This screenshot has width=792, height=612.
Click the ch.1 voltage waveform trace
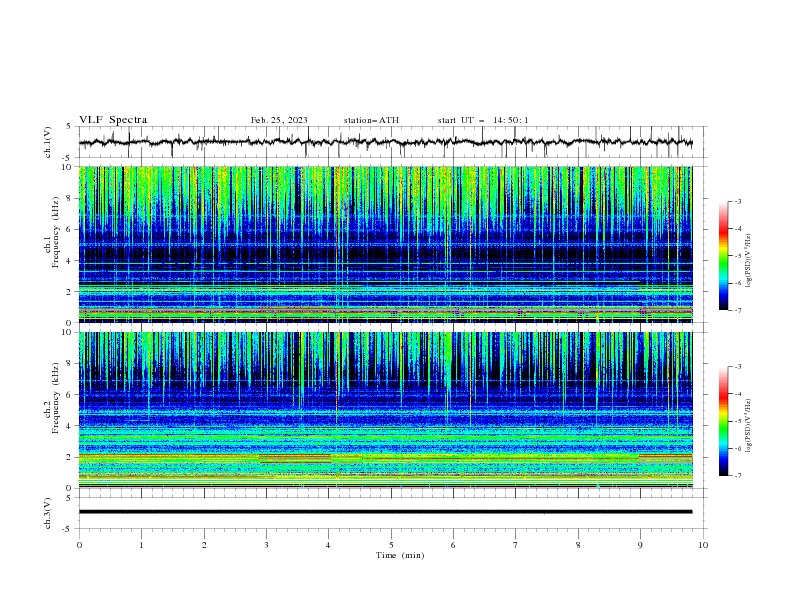tap(385, 142)
